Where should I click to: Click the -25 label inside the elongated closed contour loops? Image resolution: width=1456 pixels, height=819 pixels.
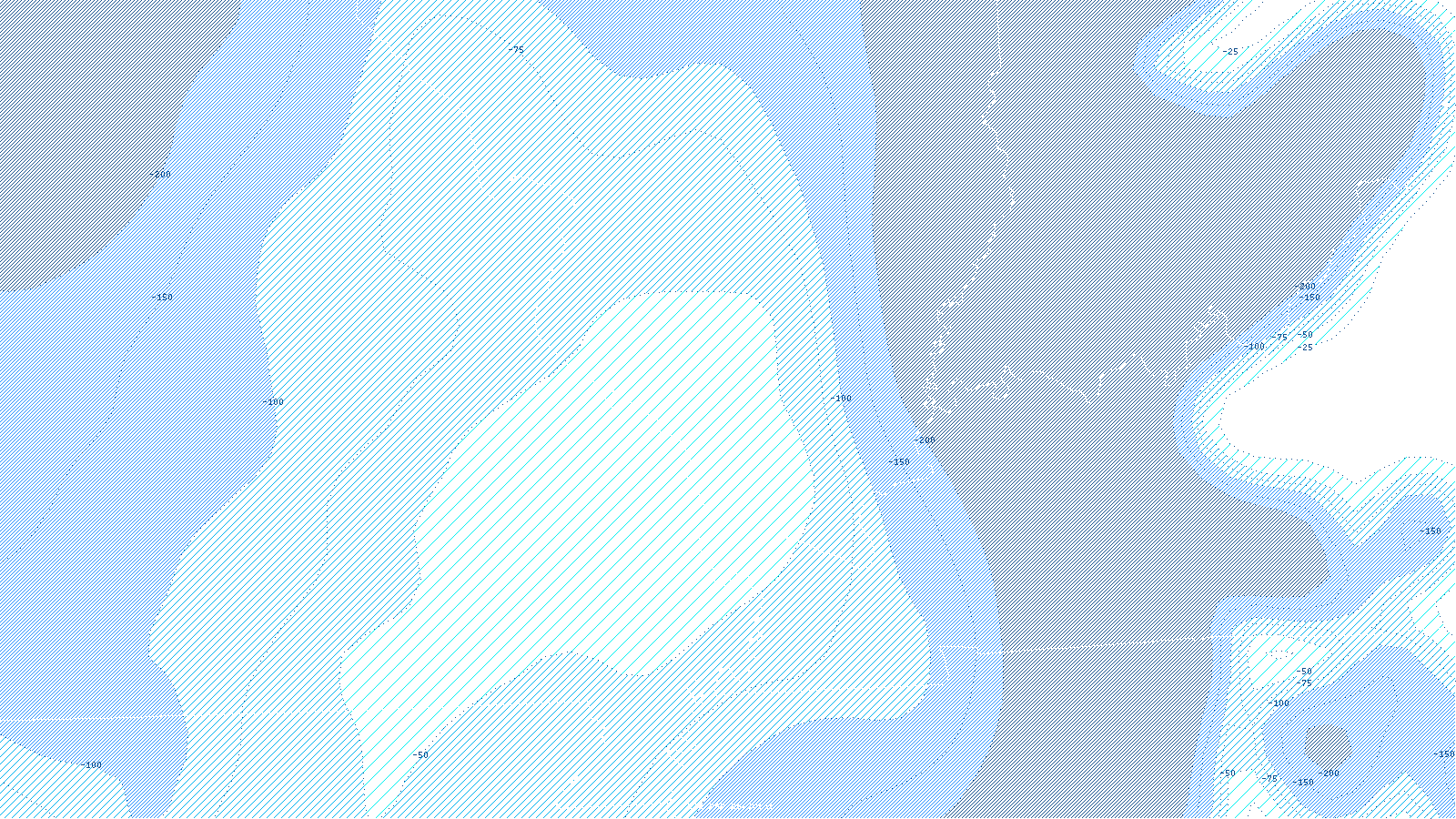coord(1230,52)
